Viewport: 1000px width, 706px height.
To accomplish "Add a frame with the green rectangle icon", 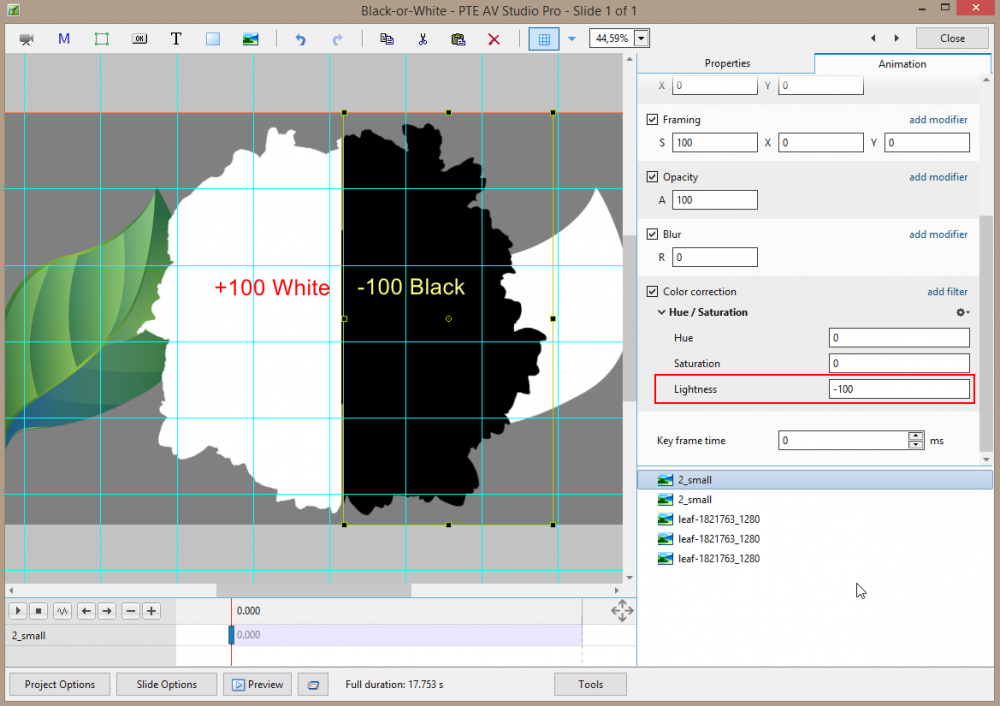I will (101, 39).
